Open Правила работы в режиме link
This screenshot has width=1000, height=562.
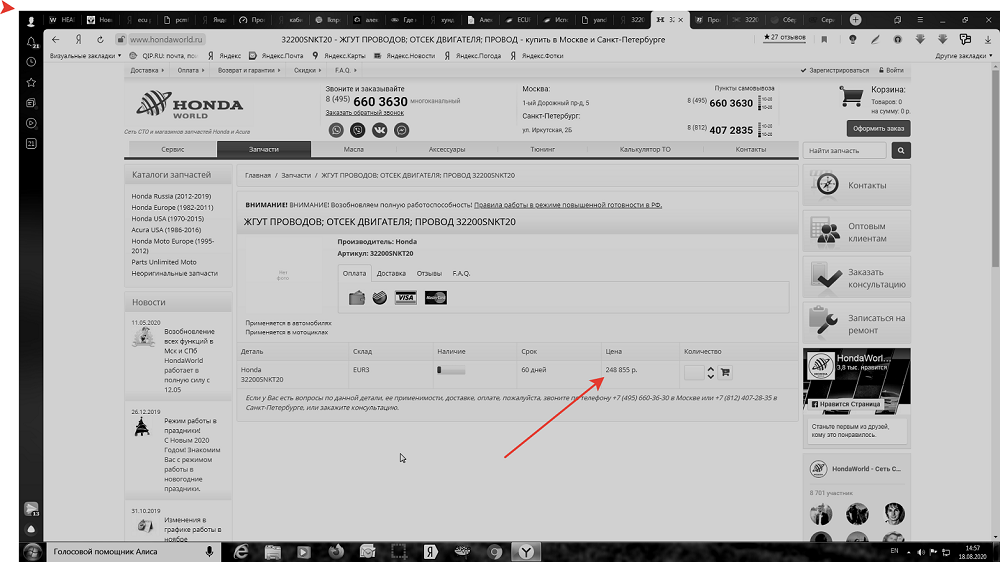[x=568, y=205]
